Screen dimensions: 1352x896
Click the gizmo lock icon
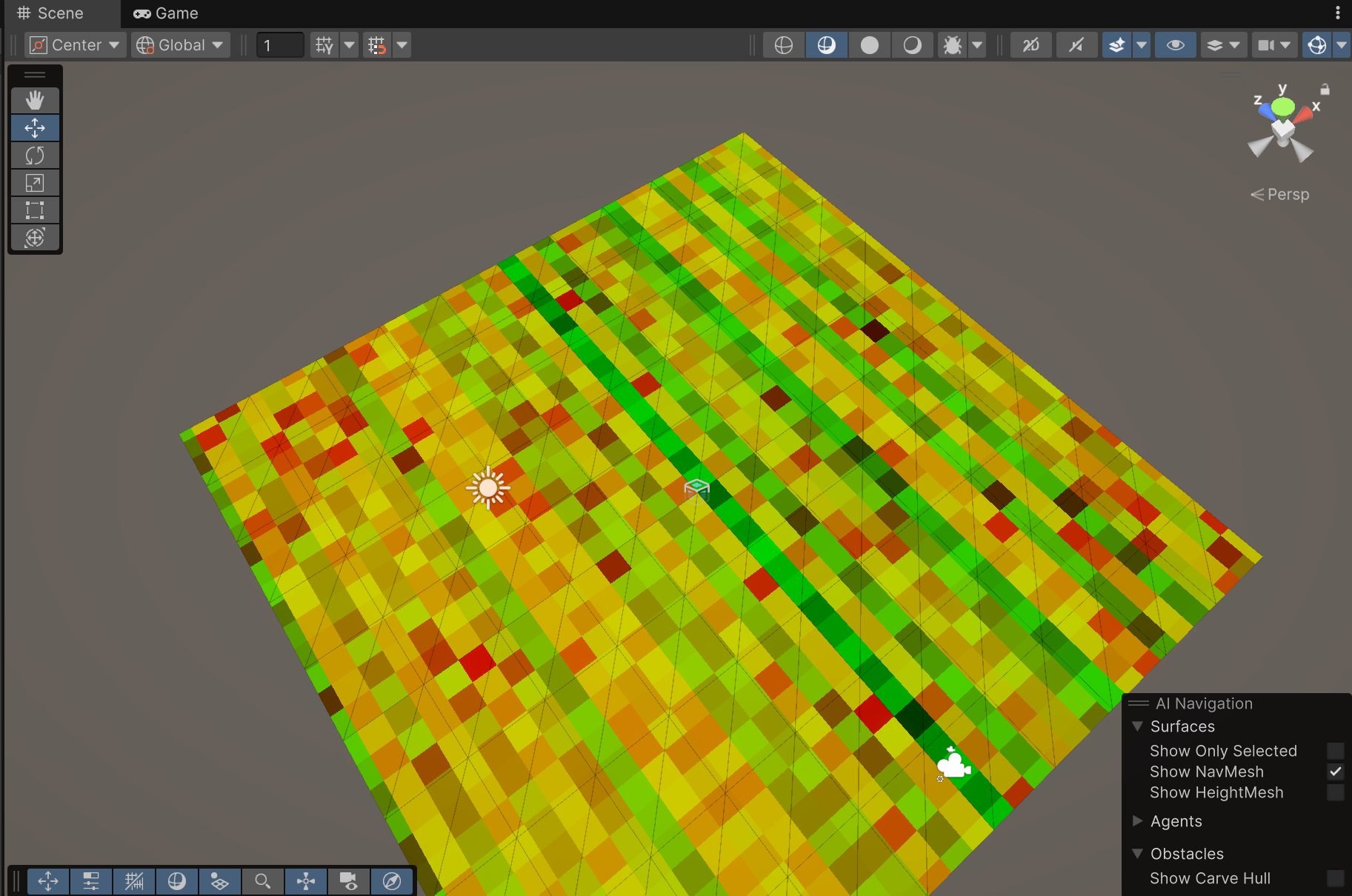(x=1325, y=90)
